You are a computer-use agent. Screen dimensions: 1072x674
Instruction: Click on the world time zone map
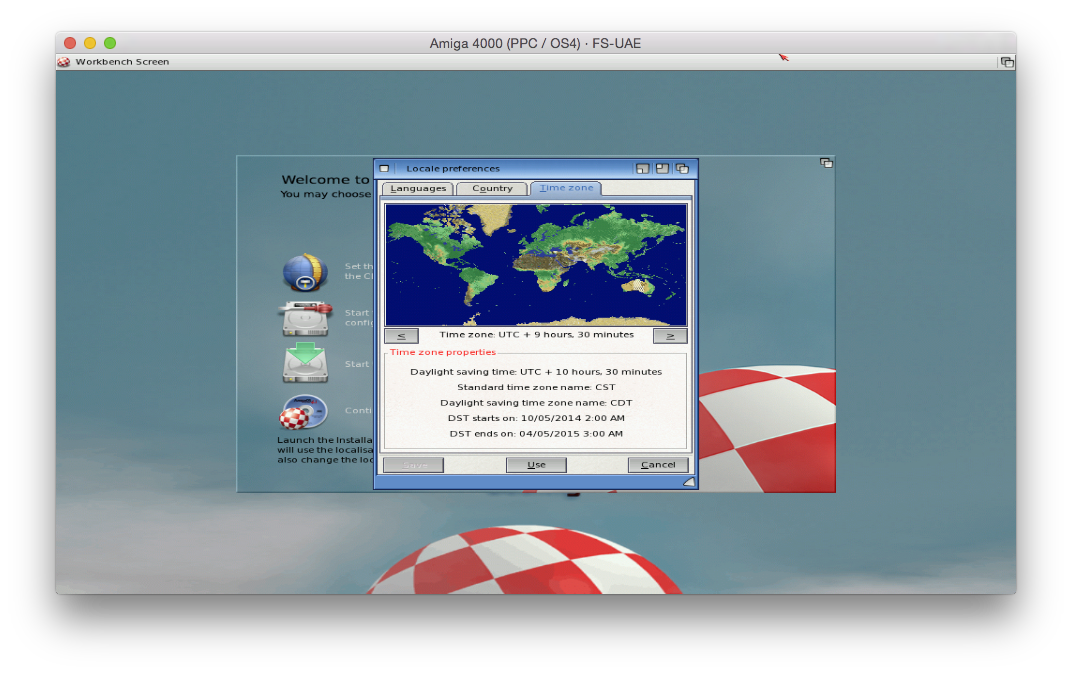(536, 265)
